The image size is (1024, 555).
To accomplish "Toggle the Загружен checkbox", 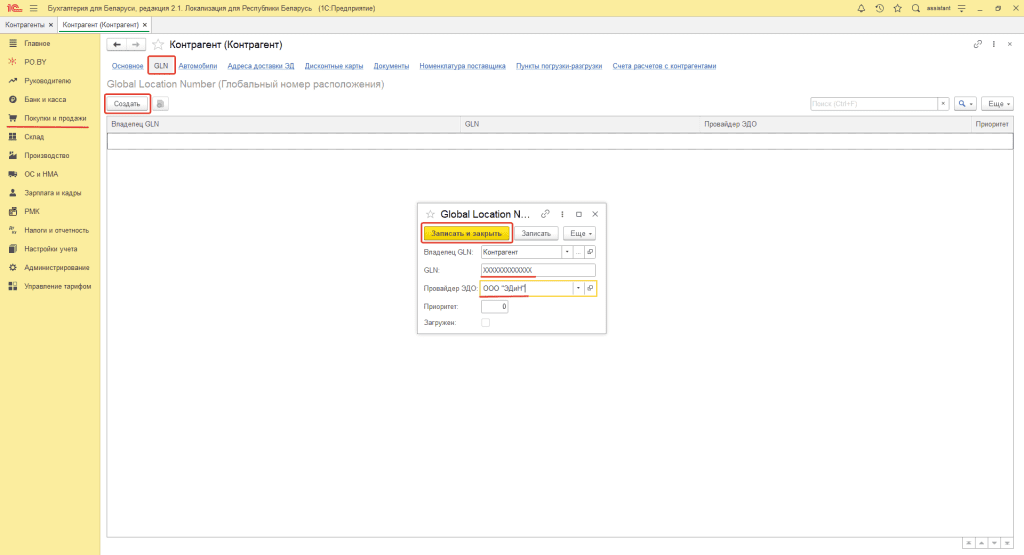I will [486, 323].
